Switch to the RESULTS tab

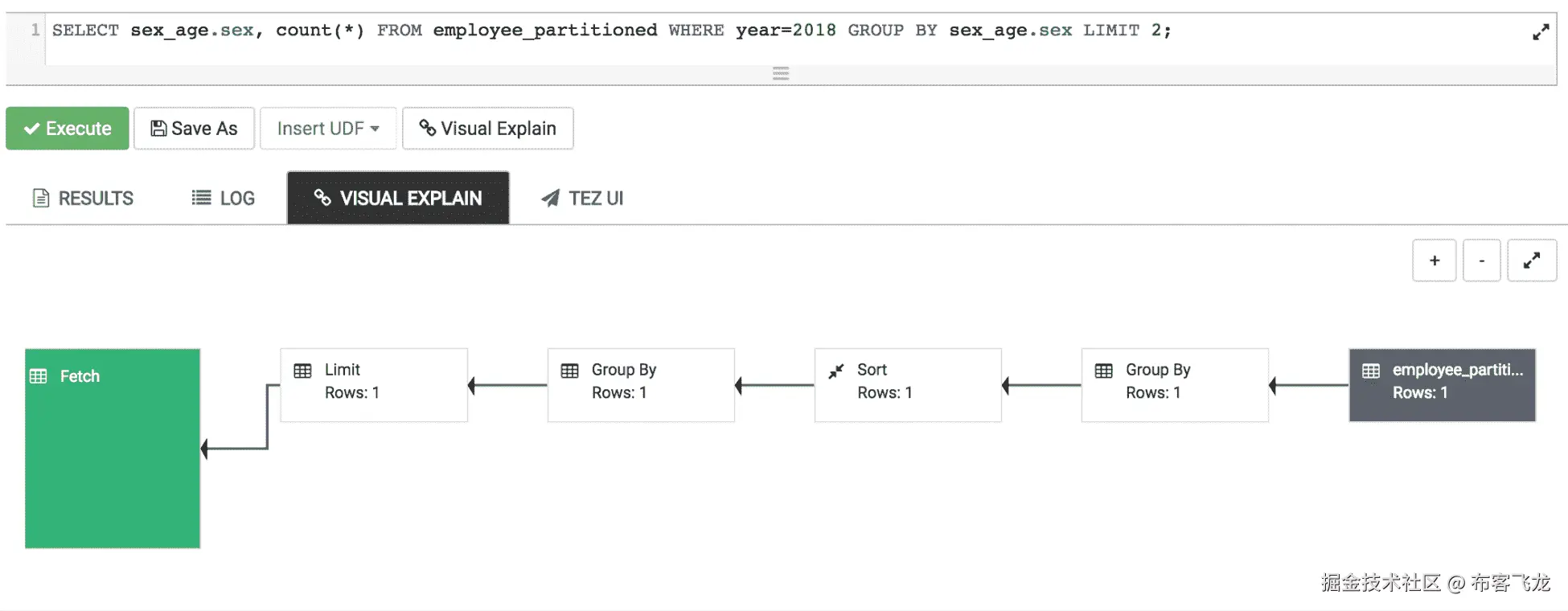[83, 199]
